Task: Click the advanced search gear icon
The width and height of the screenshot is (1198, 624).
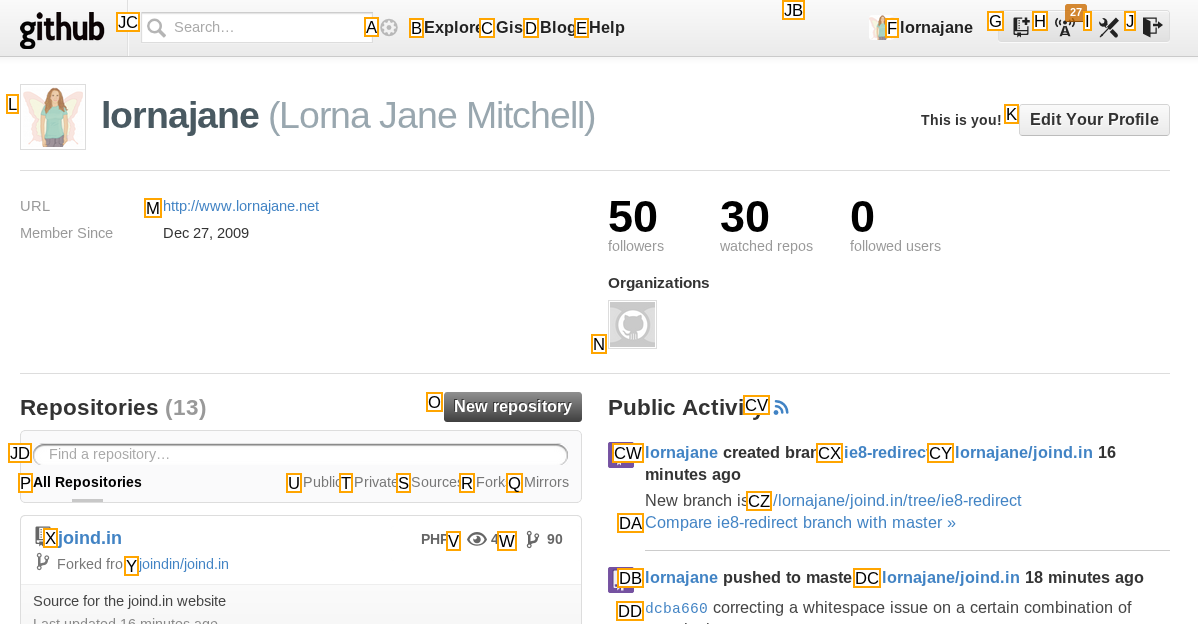Action: click(x=389, y=27)
